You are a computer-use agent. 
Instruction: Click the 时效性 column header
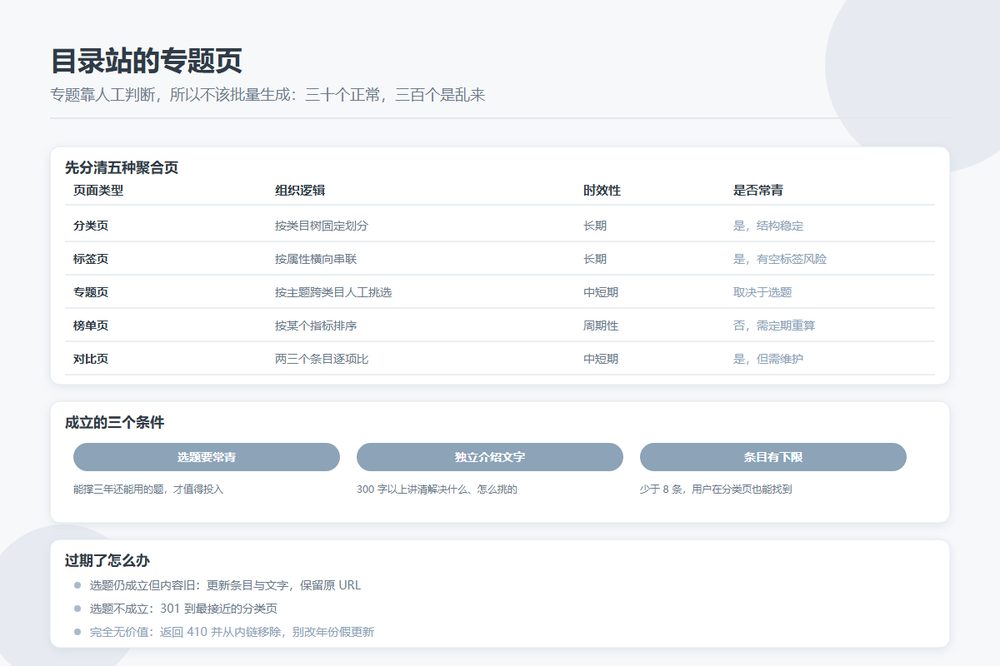click(601, 190)
